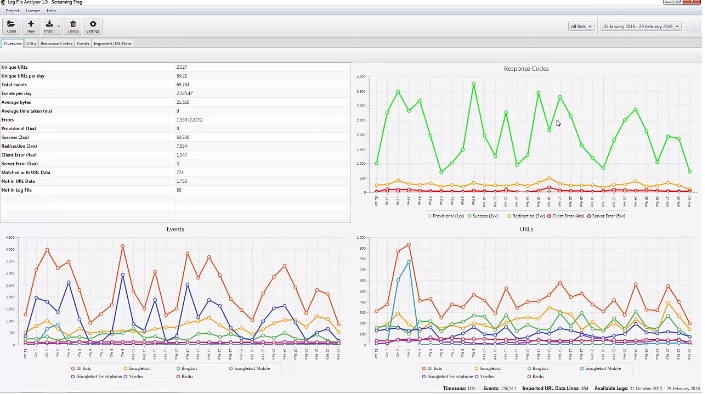The height and width of the screenshot is (394, 705).
Task: Open the Project menu
Action: point(12,10)
